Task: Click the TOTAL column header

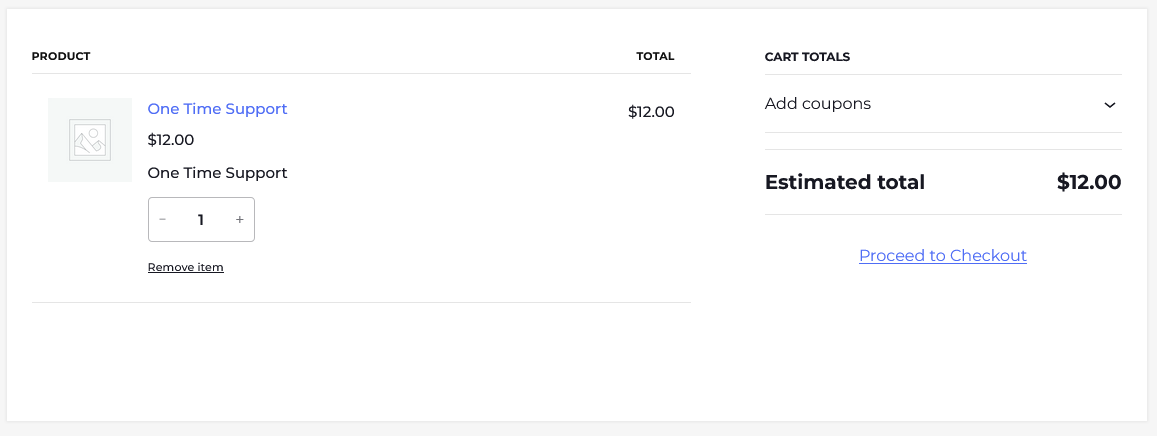Action: [x=655, y=56]
